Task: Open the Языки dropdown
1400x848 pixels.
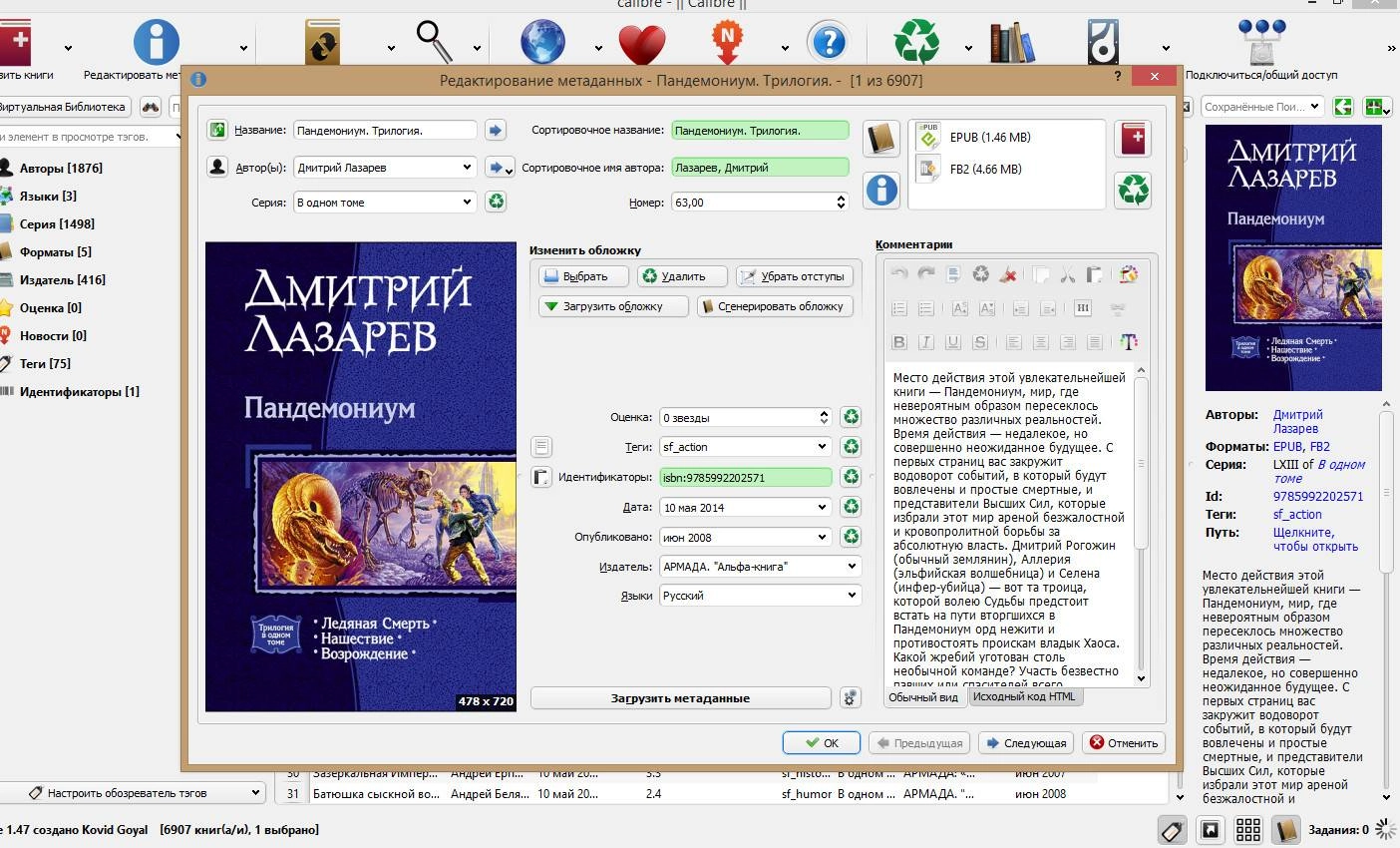Action: tap(852, 595)
